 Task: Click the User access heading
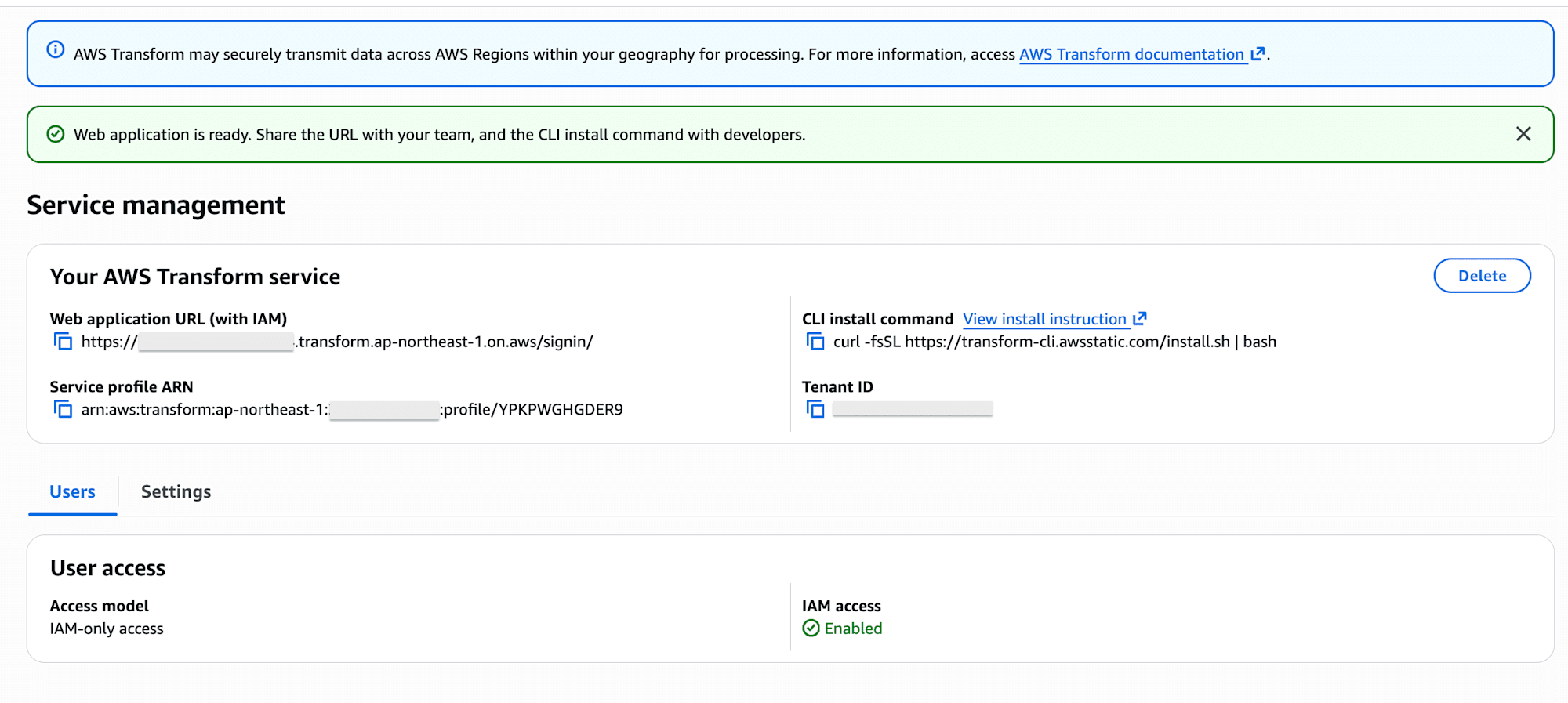click(x=108, y=568)
